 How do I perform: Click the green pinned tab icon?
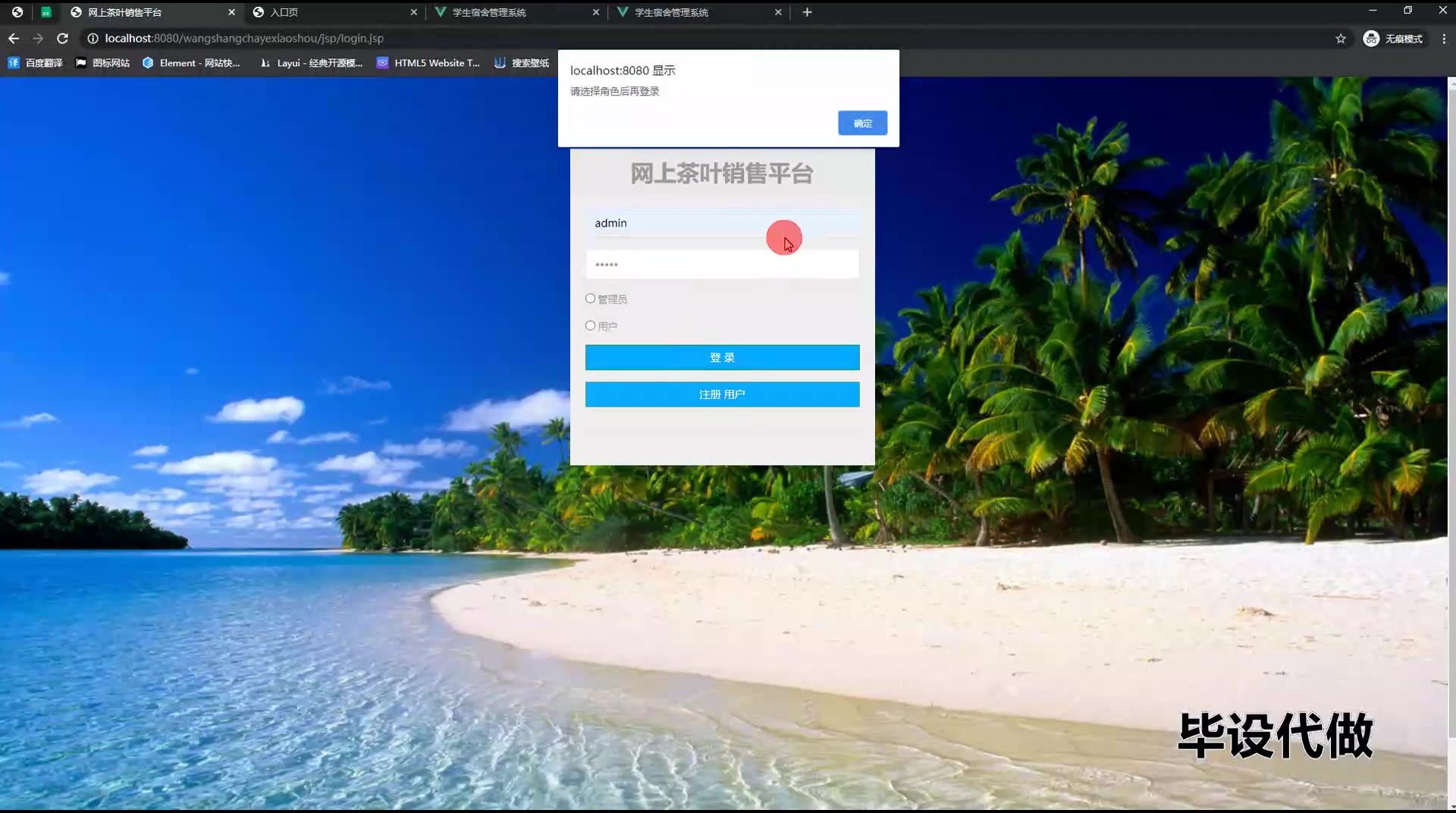point(46,12)
